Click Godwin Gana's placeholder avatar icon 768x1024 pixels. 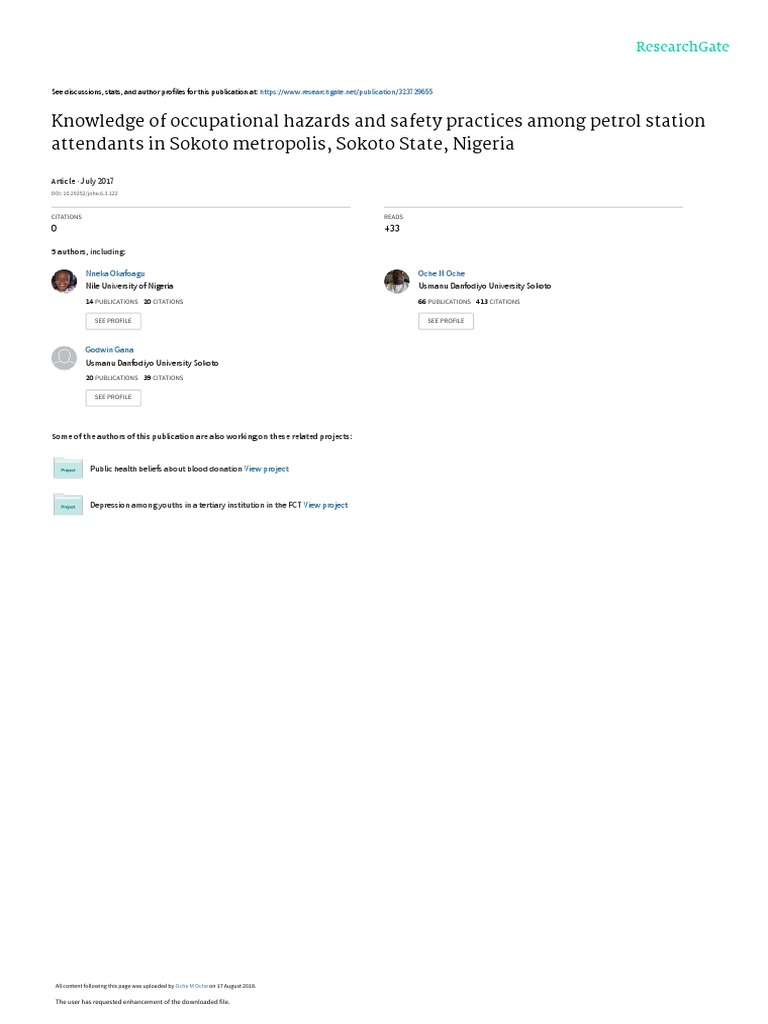(x=64, y=358)
